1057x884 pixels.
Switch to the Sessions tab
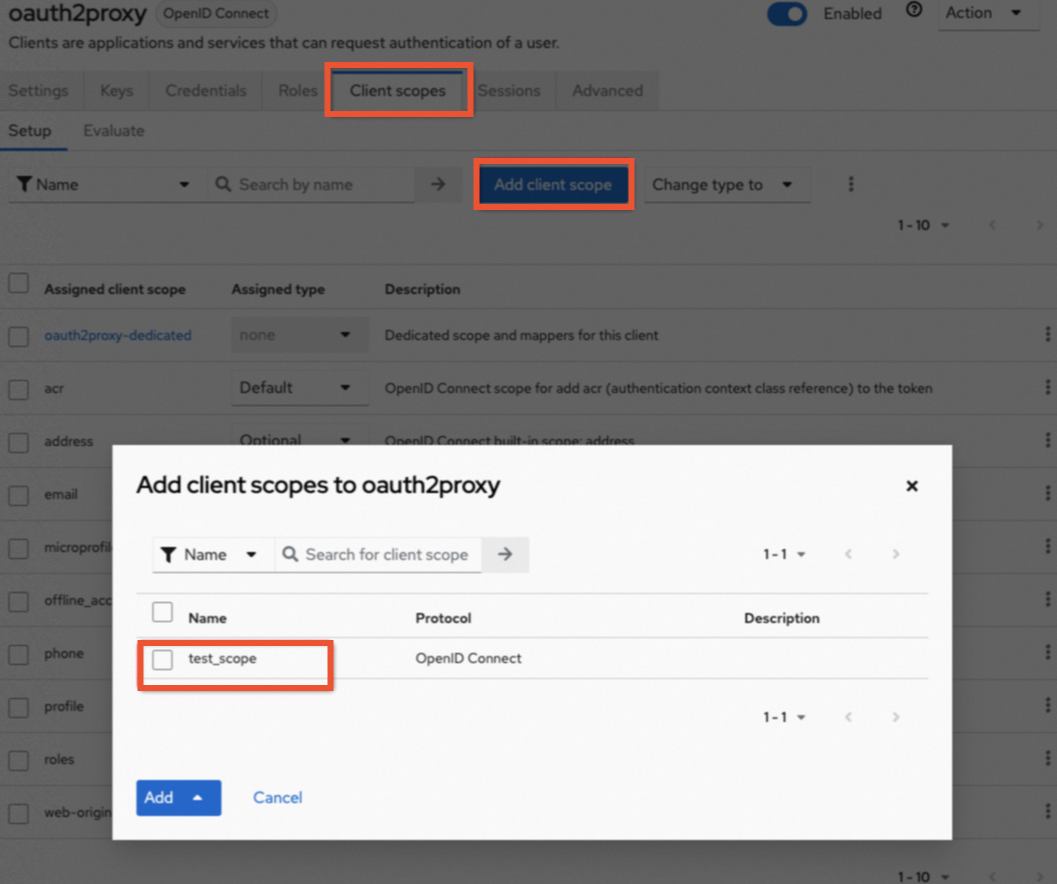point(509,90)
